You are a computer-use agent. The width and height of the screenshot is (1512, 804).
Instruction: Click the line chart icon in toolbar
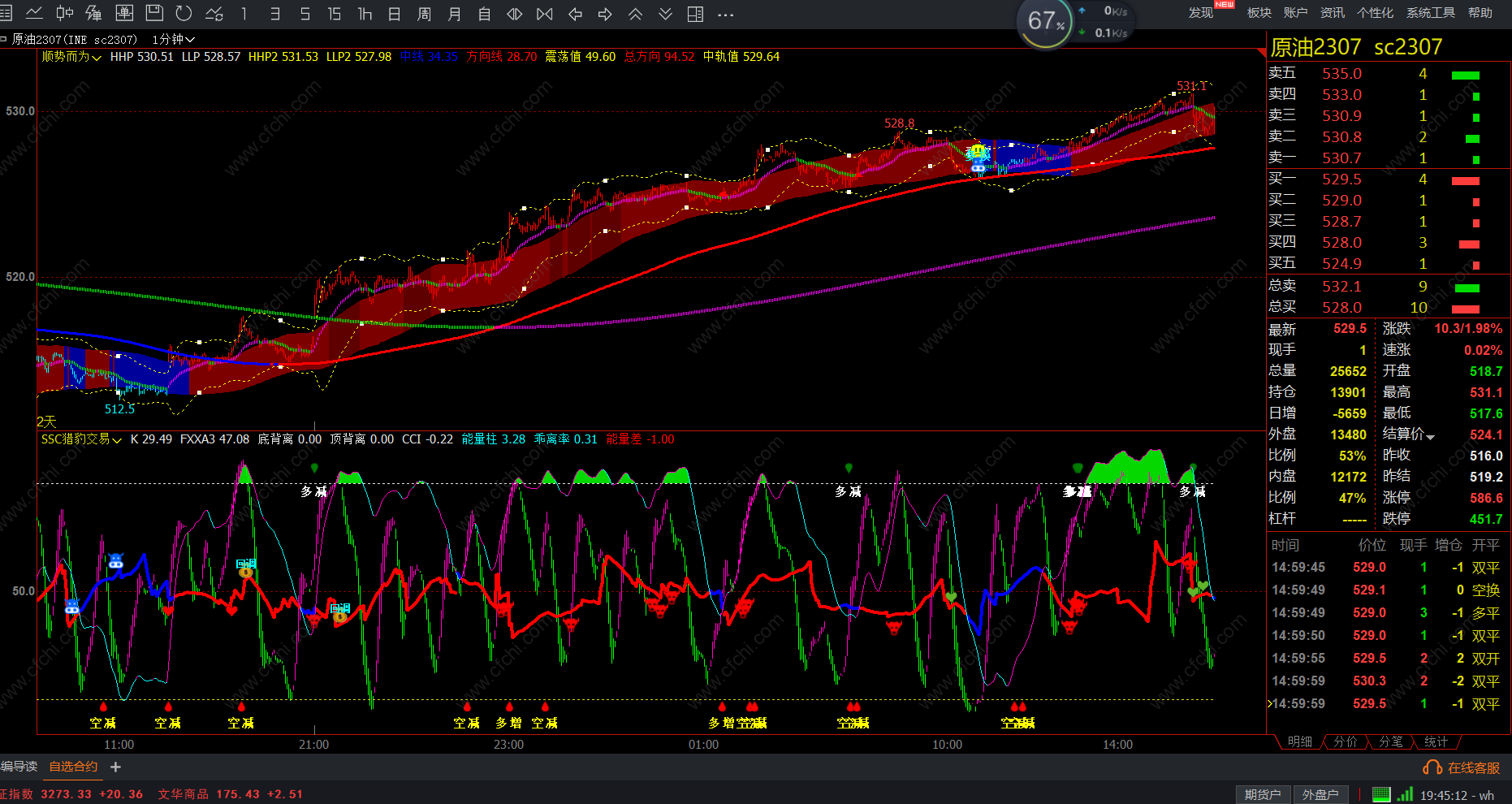[x=34, y=13]
